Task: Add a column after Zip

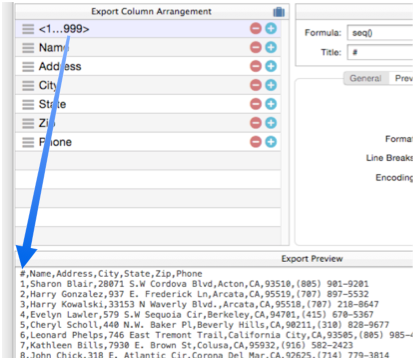Action: pos(271,123)
